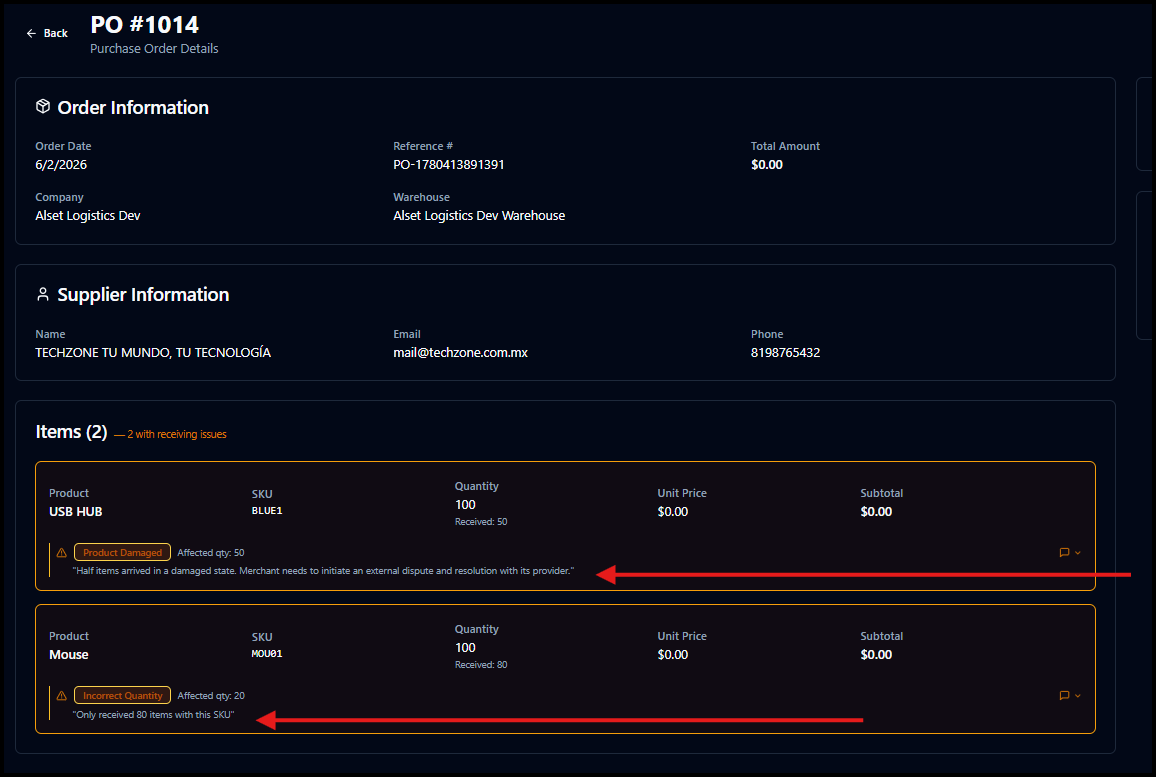Open the comment icon on Mouse item

click(1064, 695)
